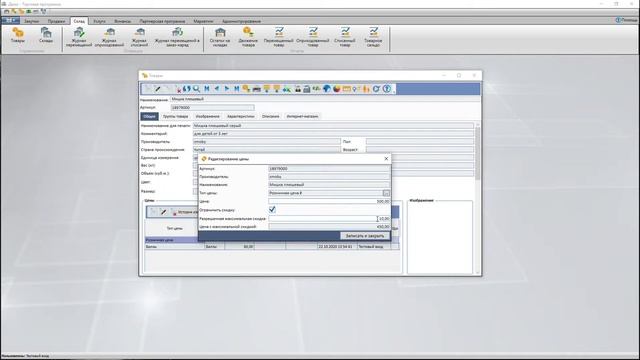Screen dimensions: 640x360
Task: Open the Изображения tab in Товары window
Action: [x=207, y=116]
